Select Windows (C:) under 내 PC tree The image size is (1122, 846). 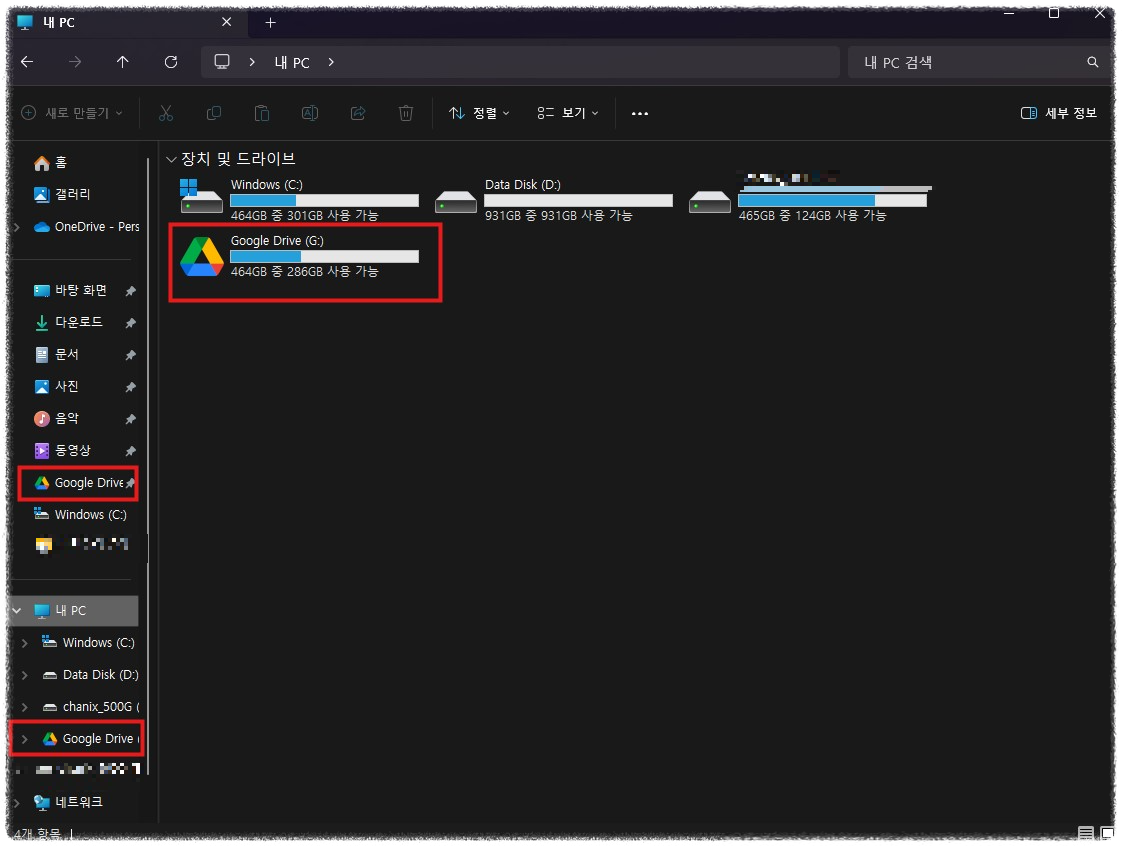point(88,643)
